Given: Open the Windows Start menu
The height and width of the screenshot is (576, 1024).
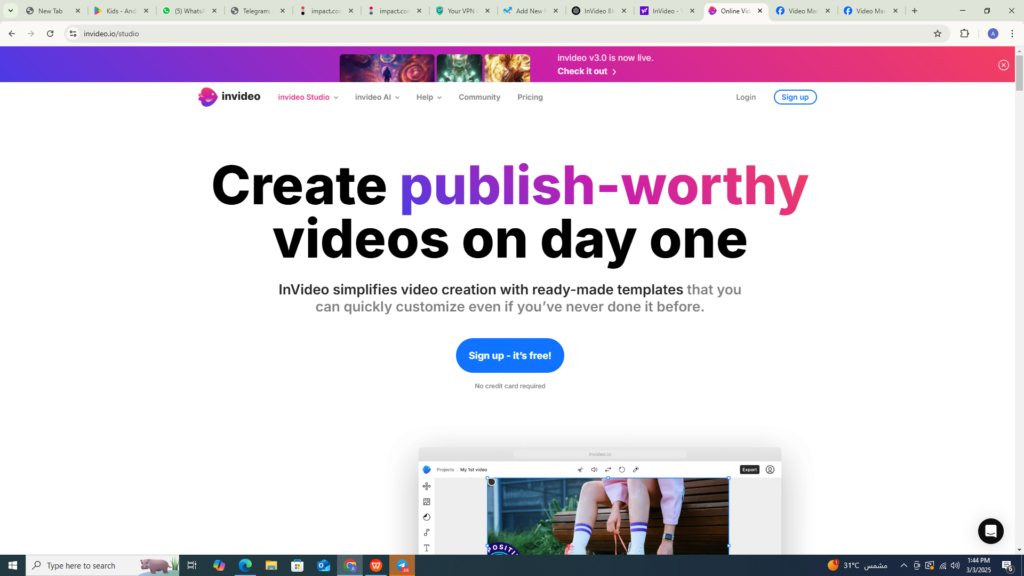Looking at the screenshot, I should point(12,566).
